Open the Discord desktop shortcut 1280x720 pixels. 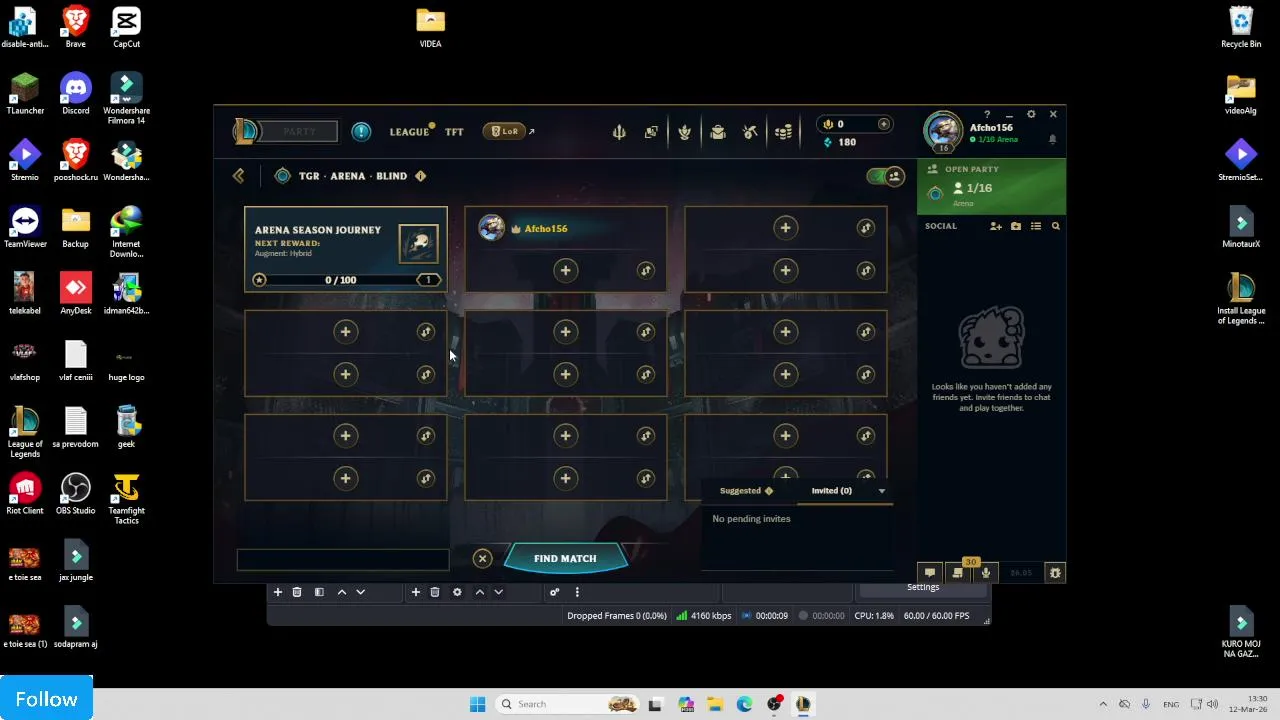pyautogui.click(x=76, y=95)
